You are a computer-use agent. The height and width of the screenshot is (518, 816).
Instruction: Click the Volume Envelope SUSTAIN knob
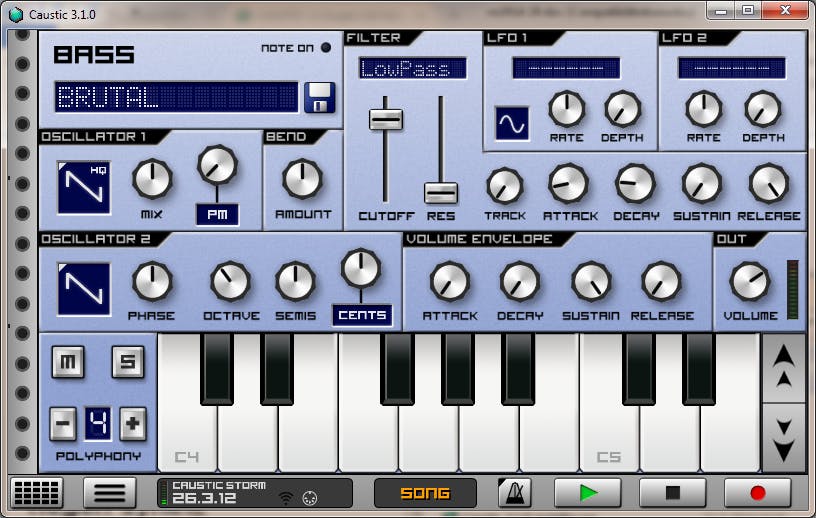coord(591,282)
